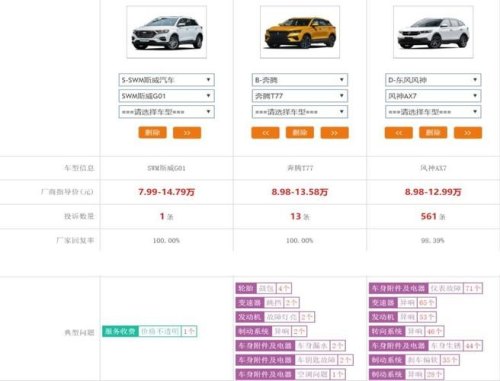Click the 轮胎 鼓包 4个 tag
The image size is (500, 381).
264,288
